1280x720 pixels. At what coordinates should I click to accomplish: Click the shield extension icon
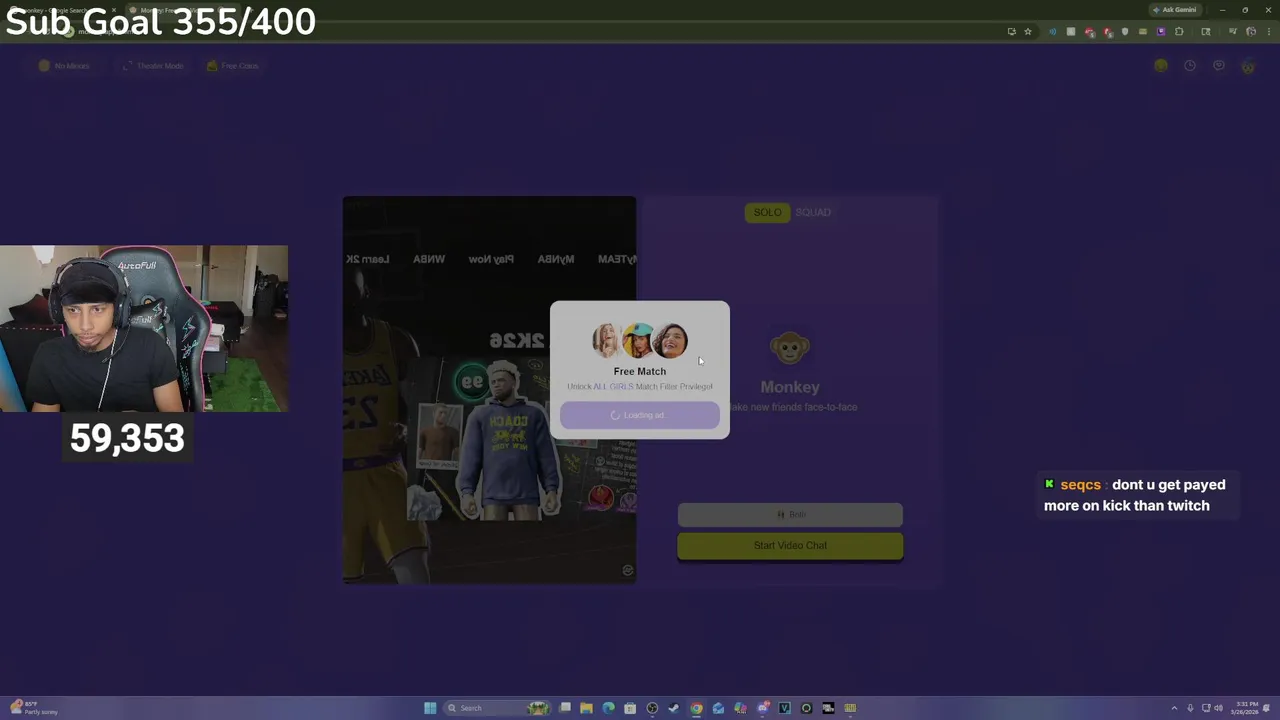tap(1125, 32)
